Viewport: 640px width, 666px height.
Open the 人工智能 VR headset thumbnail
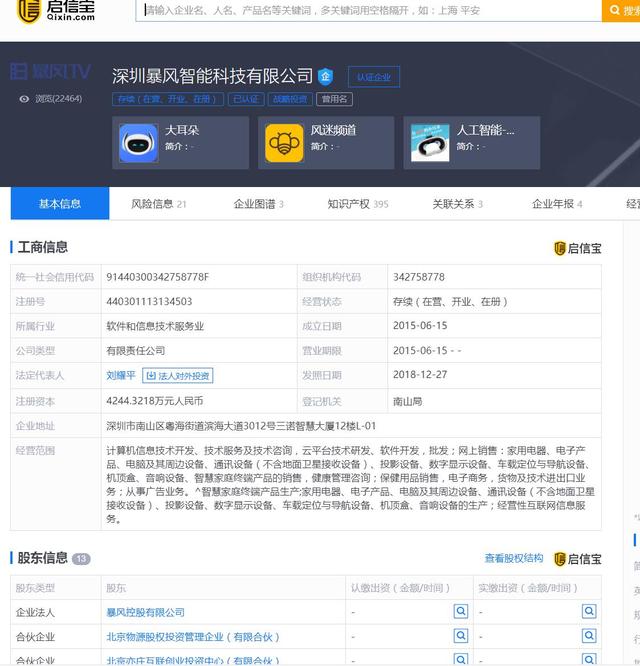(430, 143)
